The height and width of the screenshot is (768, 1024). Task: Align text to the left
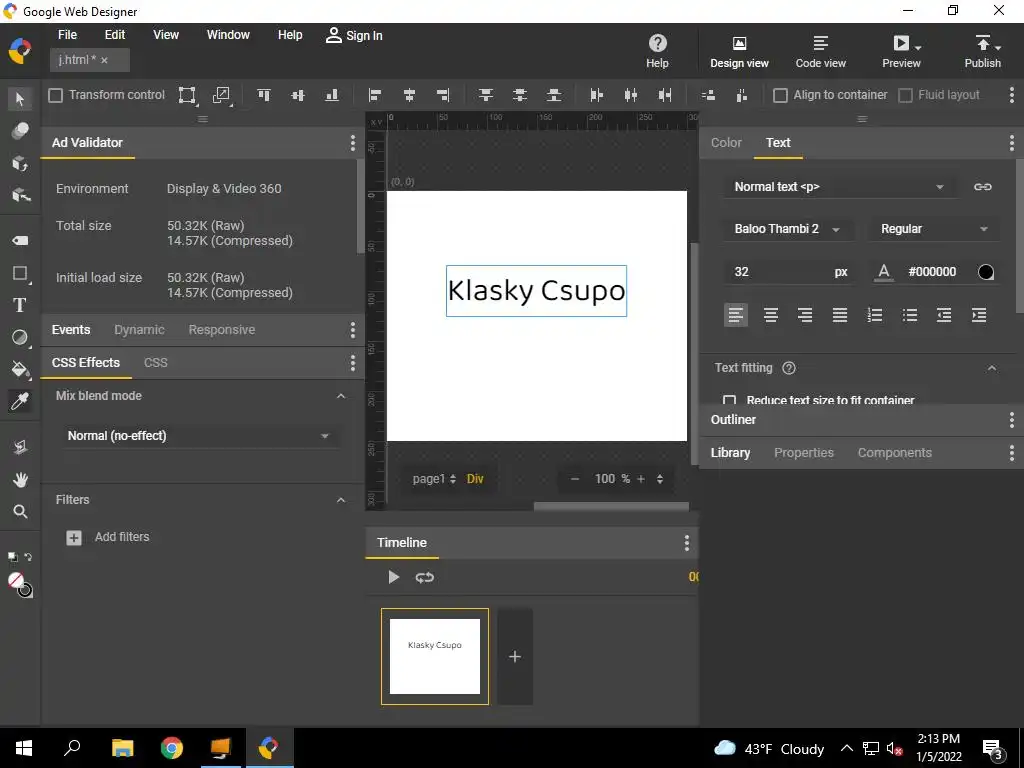click(736, 315)
